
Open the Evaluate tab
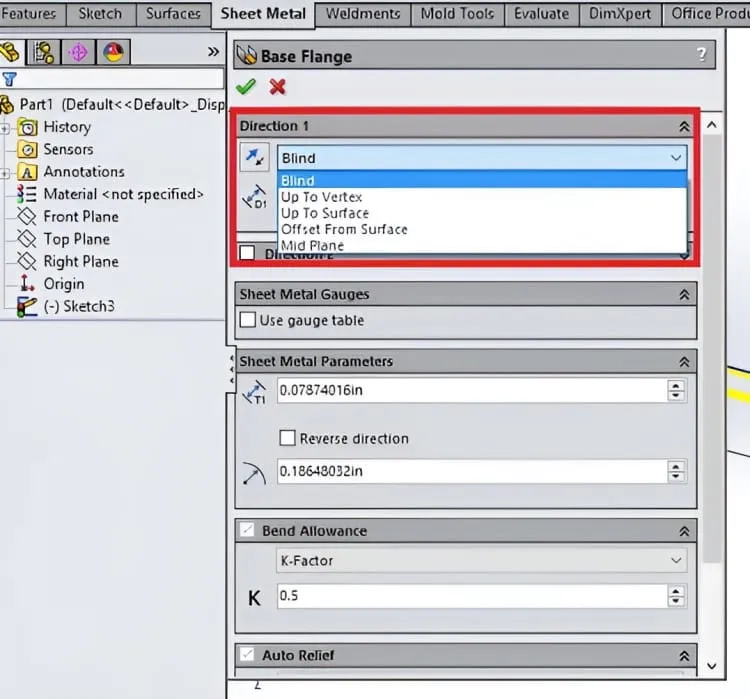(x=541, y=13)
